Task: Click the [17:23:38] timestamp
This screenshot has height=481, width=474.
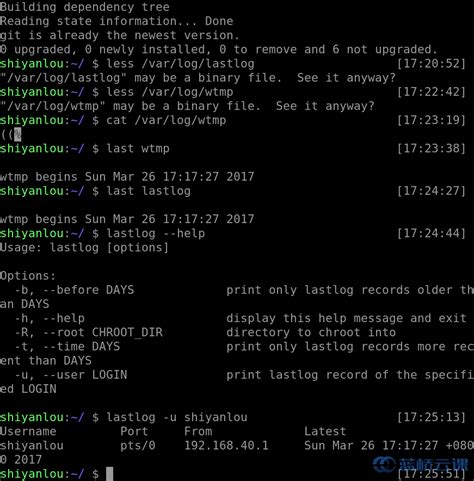Action: 431,149
